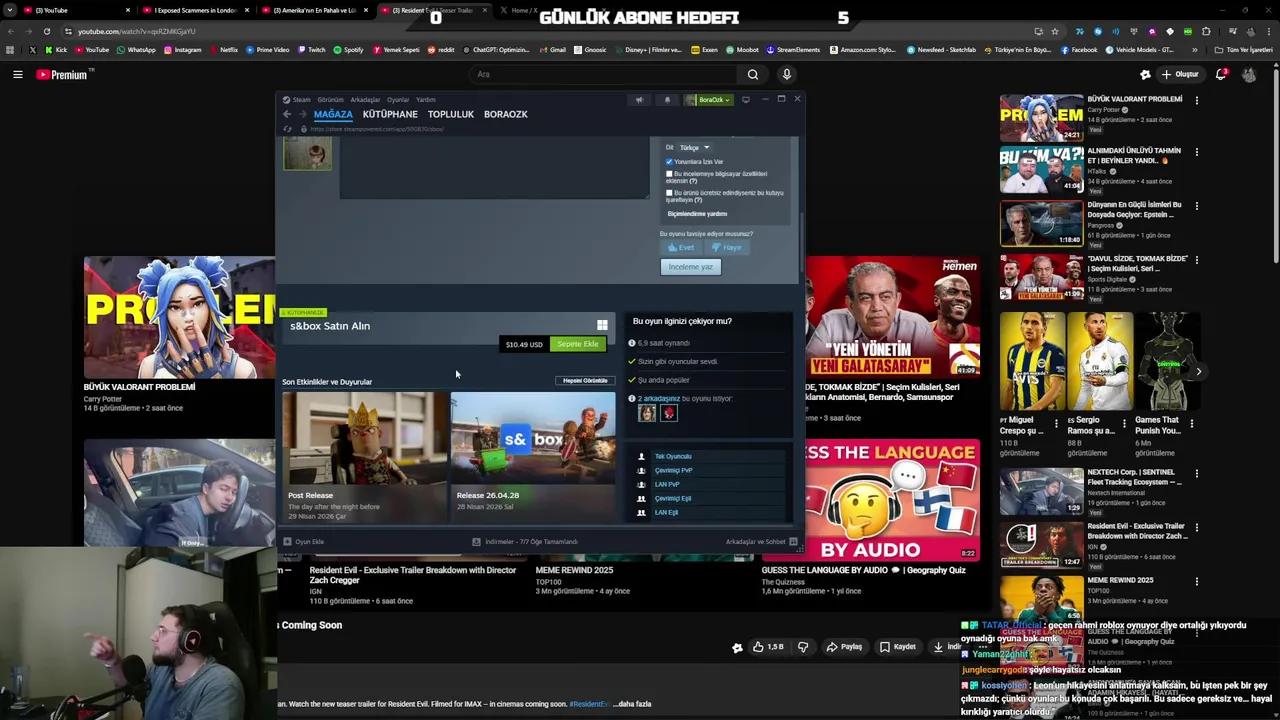Open WhatsApp bookmark in bookmarks bar
This screenshot has width=1280, height=720.
click(136, 50)
